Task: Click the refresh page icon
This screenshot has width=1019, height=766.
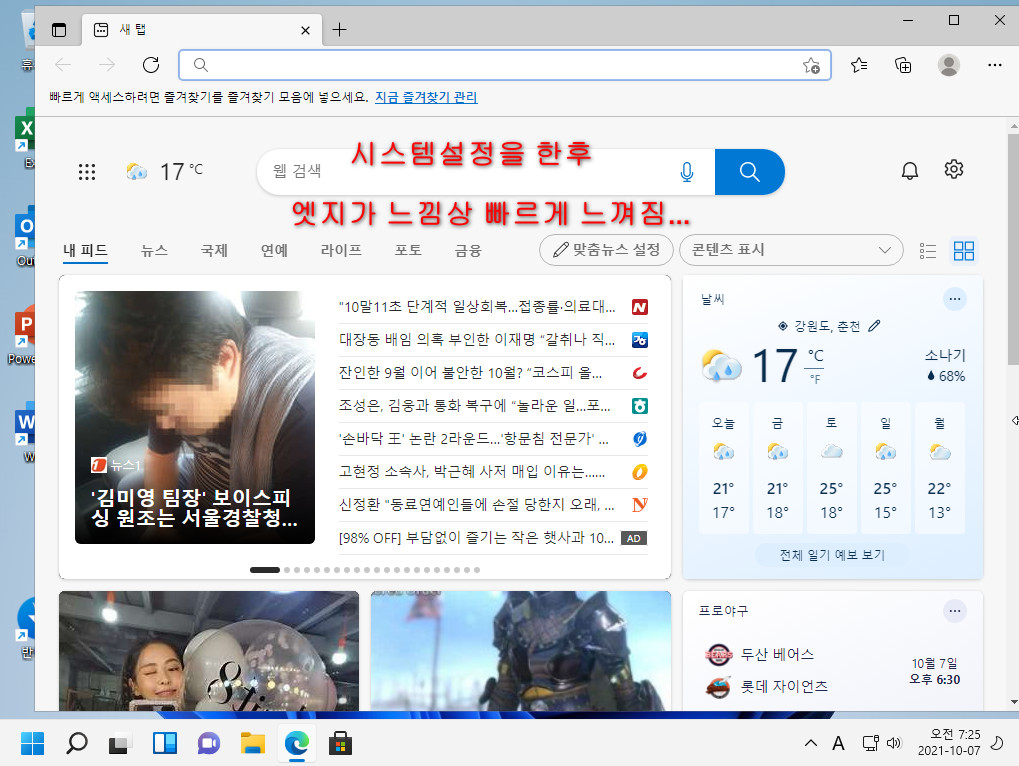Action: (151, 65)
